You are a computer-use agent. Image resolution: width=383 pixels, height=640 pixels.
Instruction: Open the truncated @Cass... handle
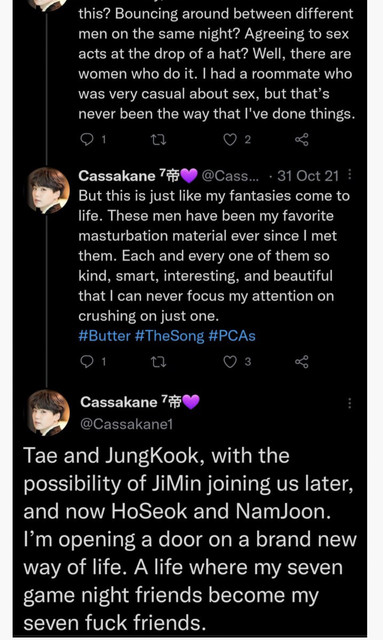(230, 176)
